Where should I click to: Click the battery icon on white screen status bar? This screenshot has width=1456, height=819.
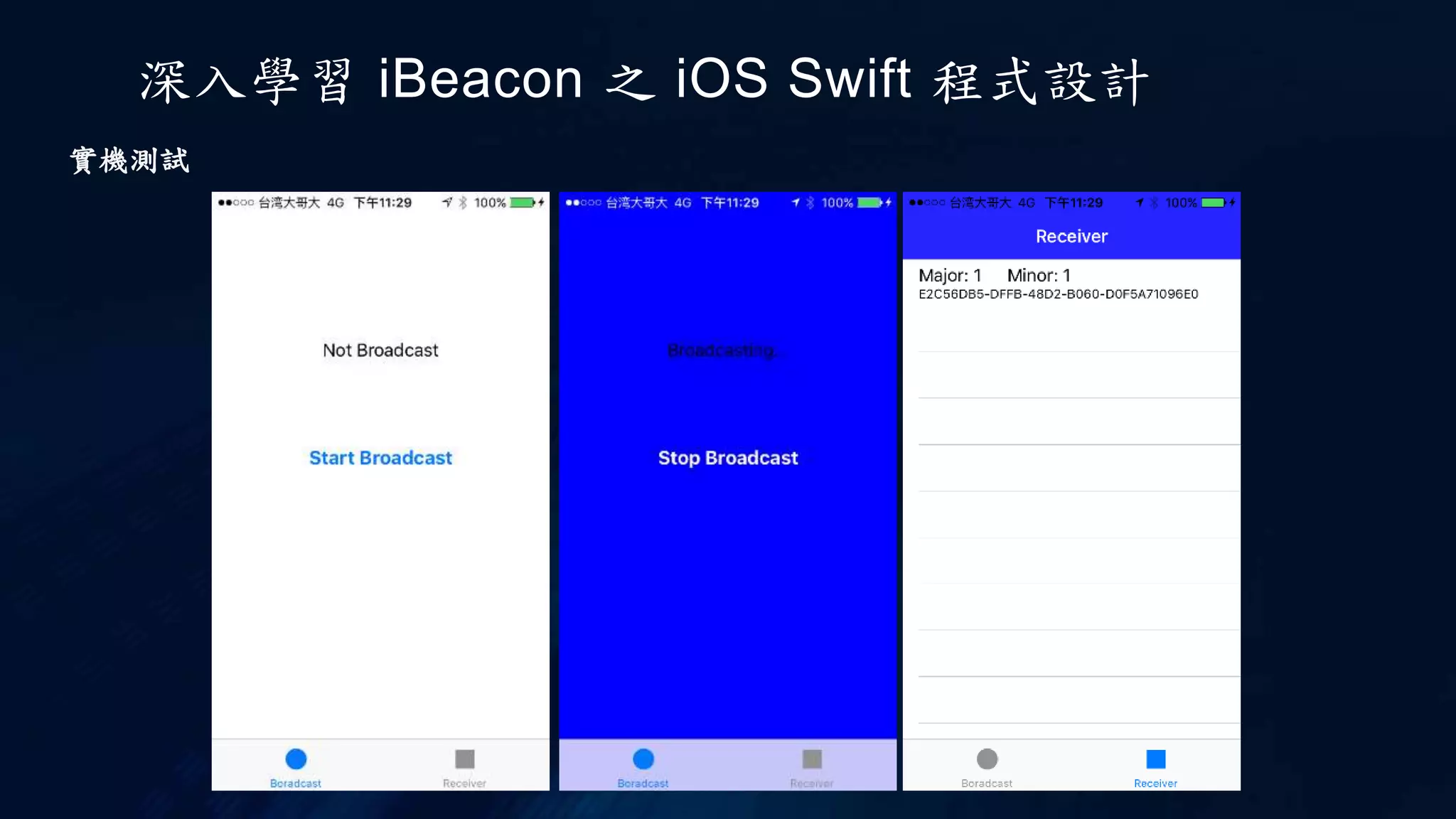[523, 203]
